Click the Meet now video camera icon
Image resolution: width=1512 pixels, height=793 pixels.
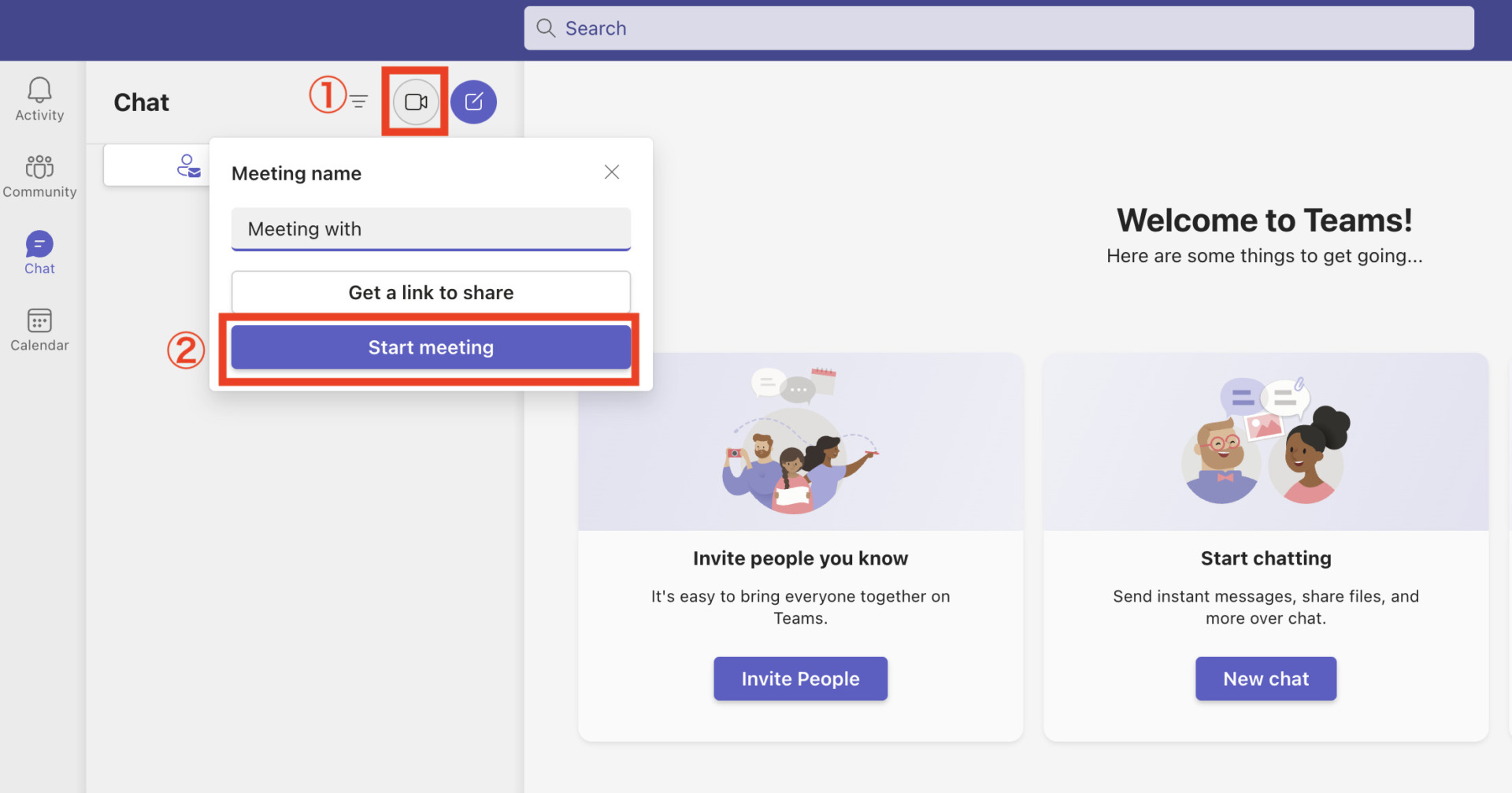tap(415, 101)
